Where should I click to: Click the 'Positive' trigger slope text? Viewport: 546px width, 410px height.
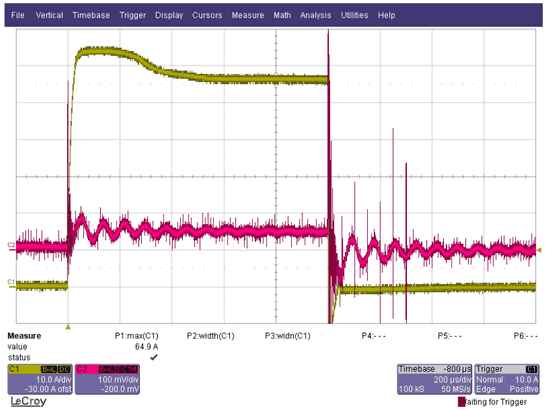(524, 389)
